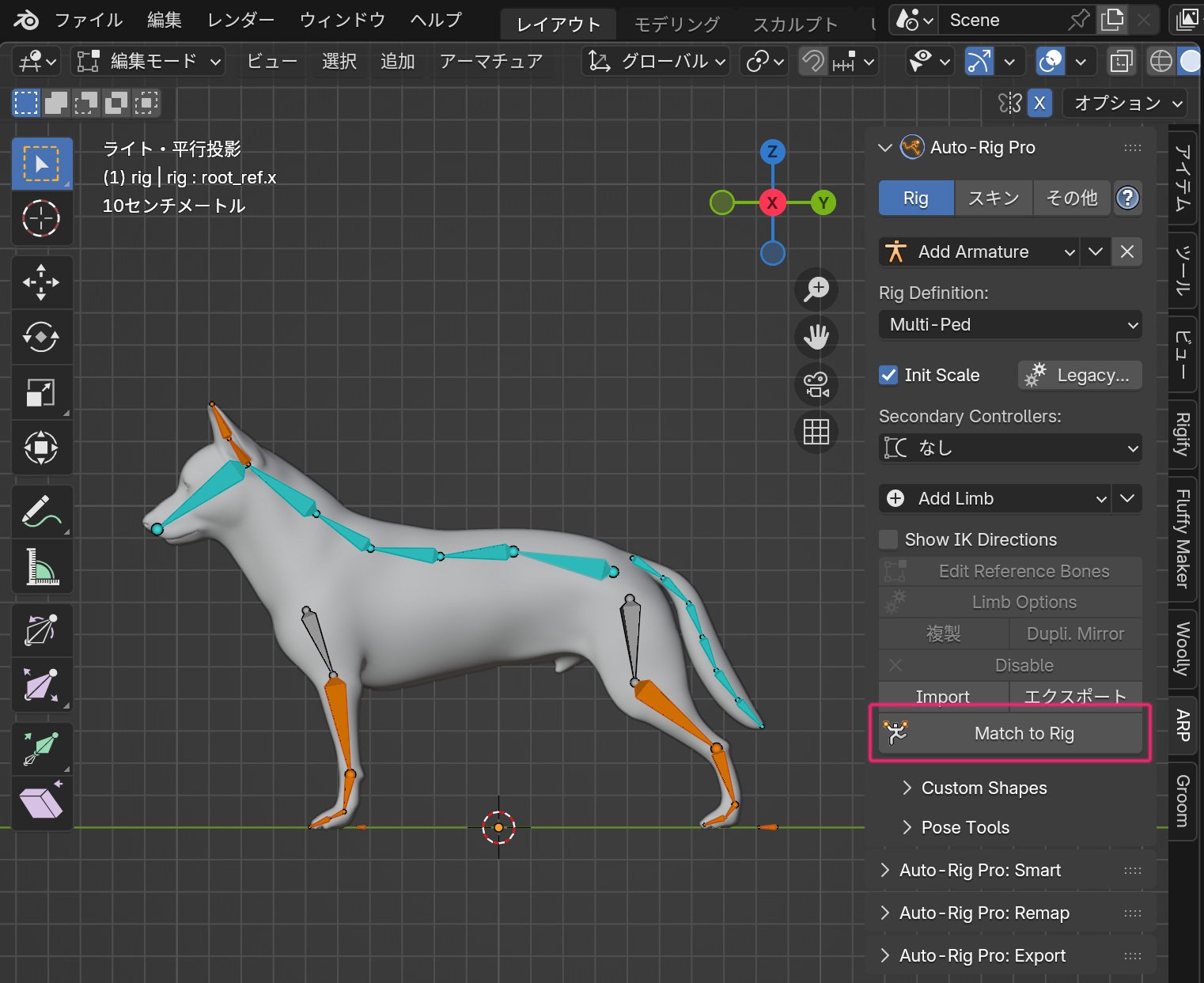1204x983 pixels.
Task: Open the Secondary Controllers なし dropdown
Action: (x=1009, y=448)
